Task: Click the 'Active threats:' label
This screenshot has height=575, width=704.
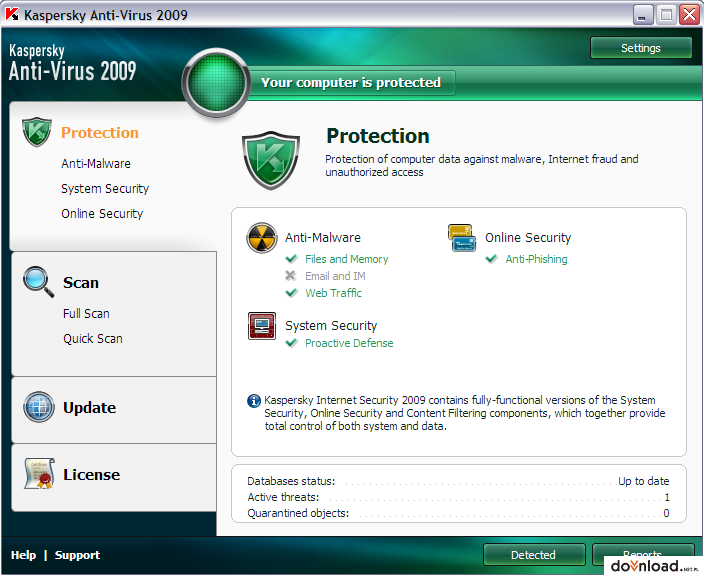Action: tap(283, 497)
